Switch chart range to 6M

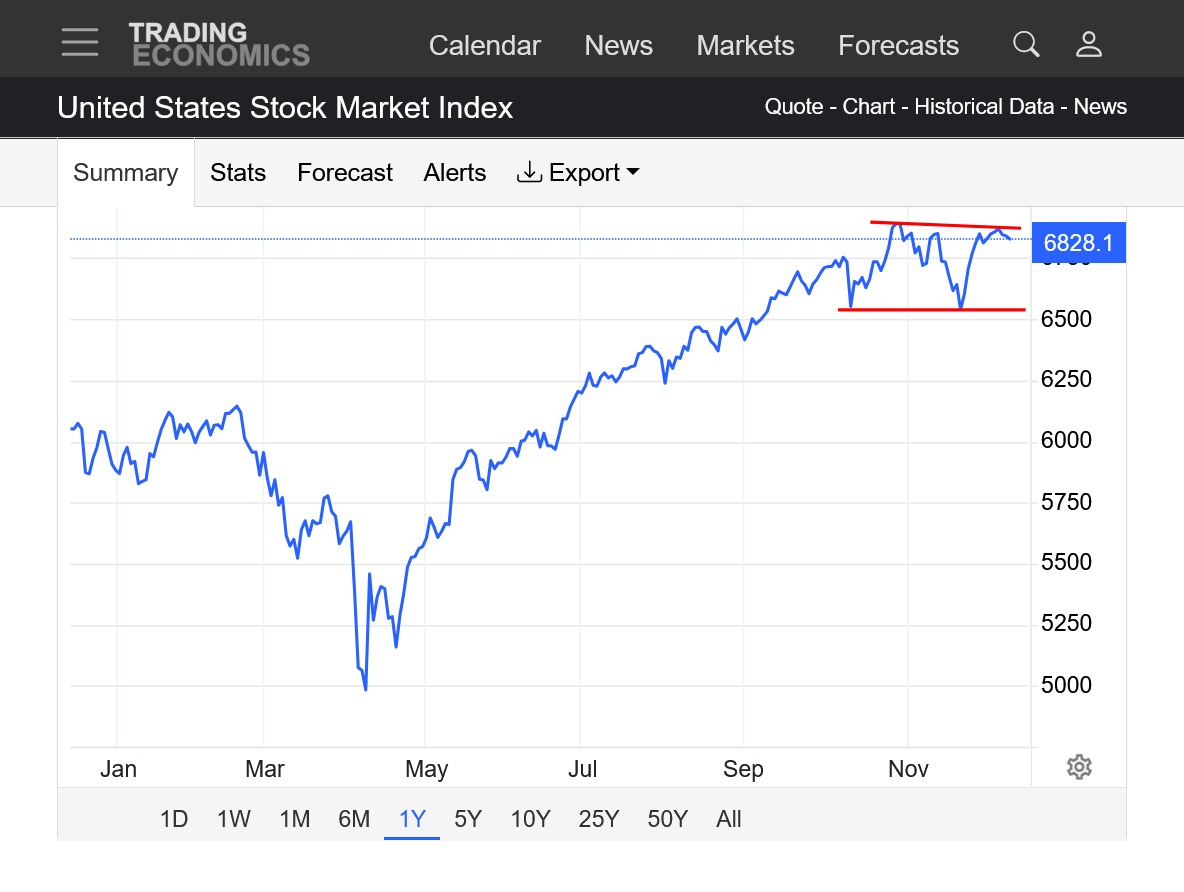click(354, 820)
